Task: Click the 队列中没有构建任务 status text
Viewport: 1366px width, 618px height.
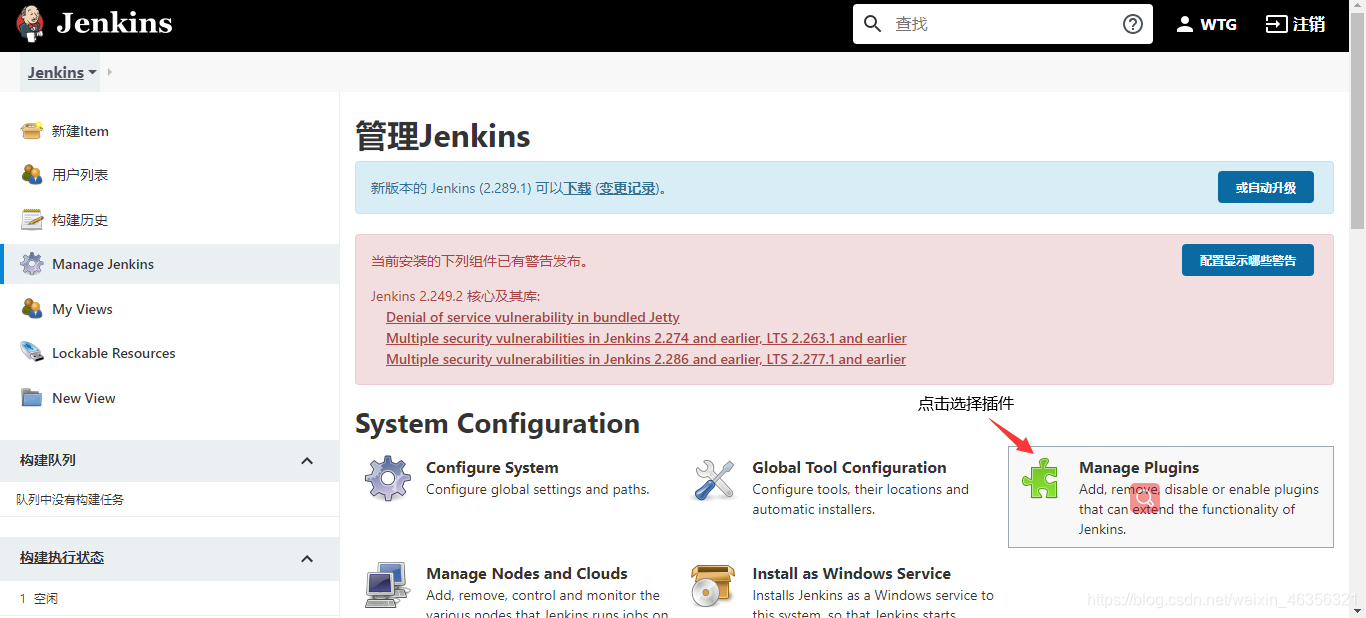Action: [x=70, y=499]
